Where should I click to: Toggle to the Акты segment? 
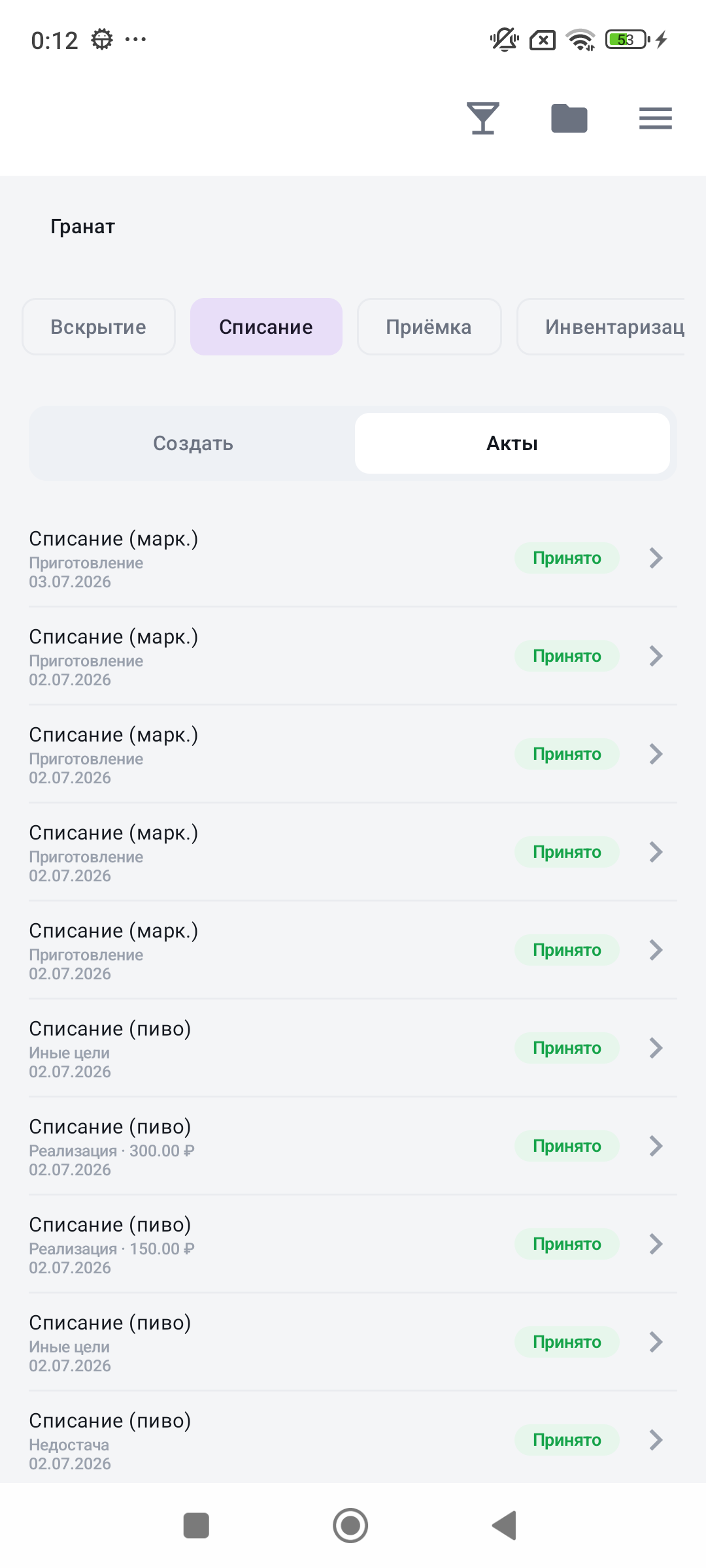[513, 443]
